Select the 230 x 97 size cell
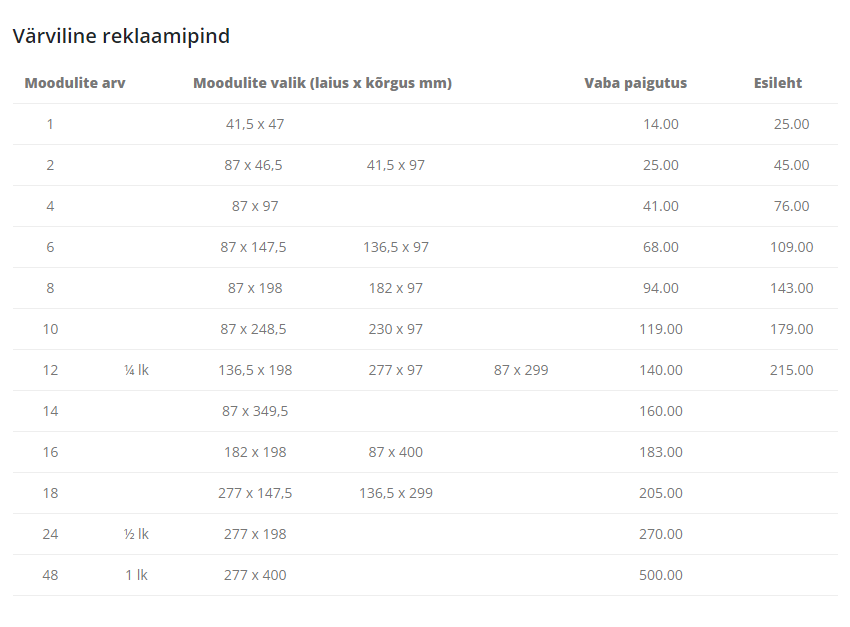 (x=396, y=329)
